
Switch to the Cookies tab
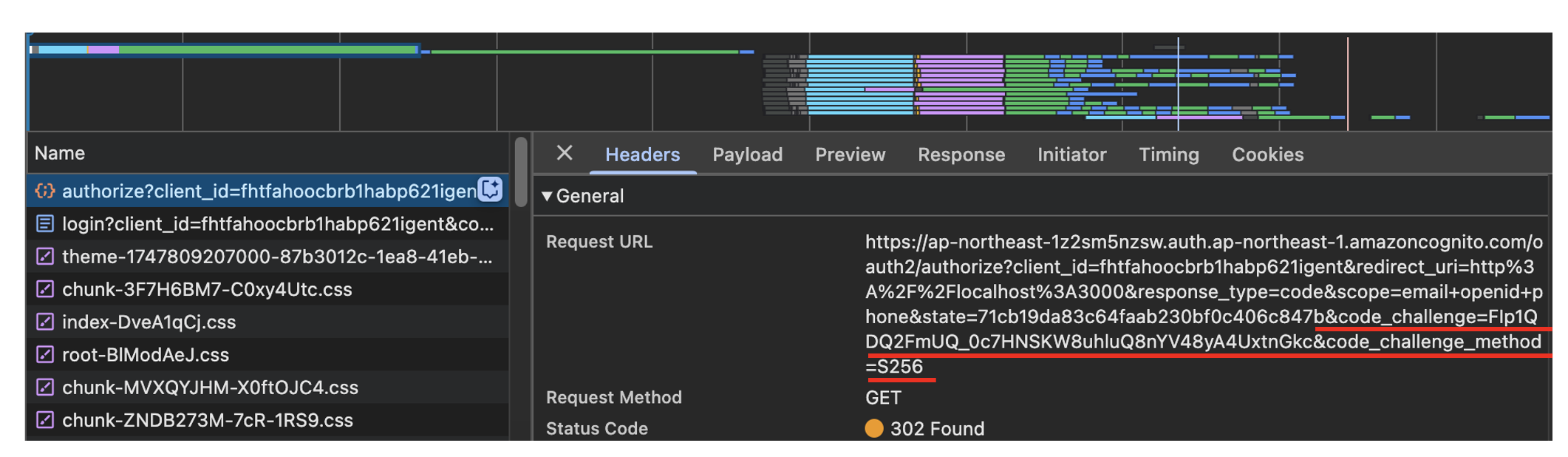[1267, 155]
